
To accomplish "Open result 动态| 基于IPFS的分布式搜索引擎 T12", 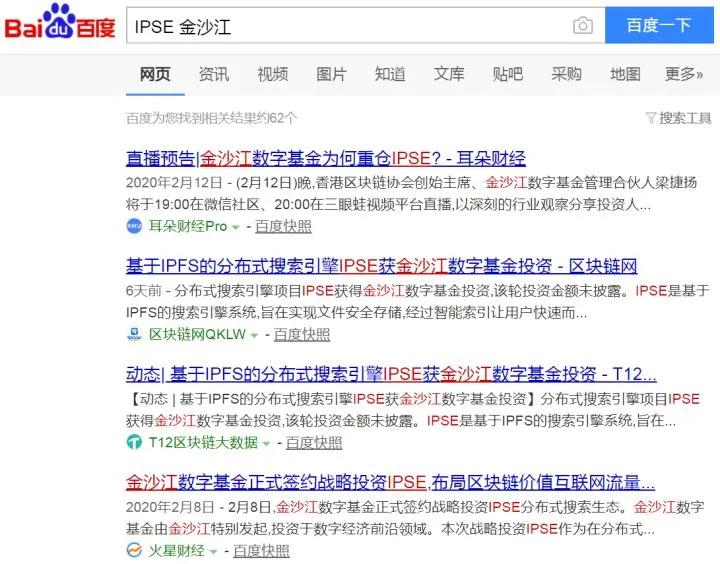I will (391, 374).
